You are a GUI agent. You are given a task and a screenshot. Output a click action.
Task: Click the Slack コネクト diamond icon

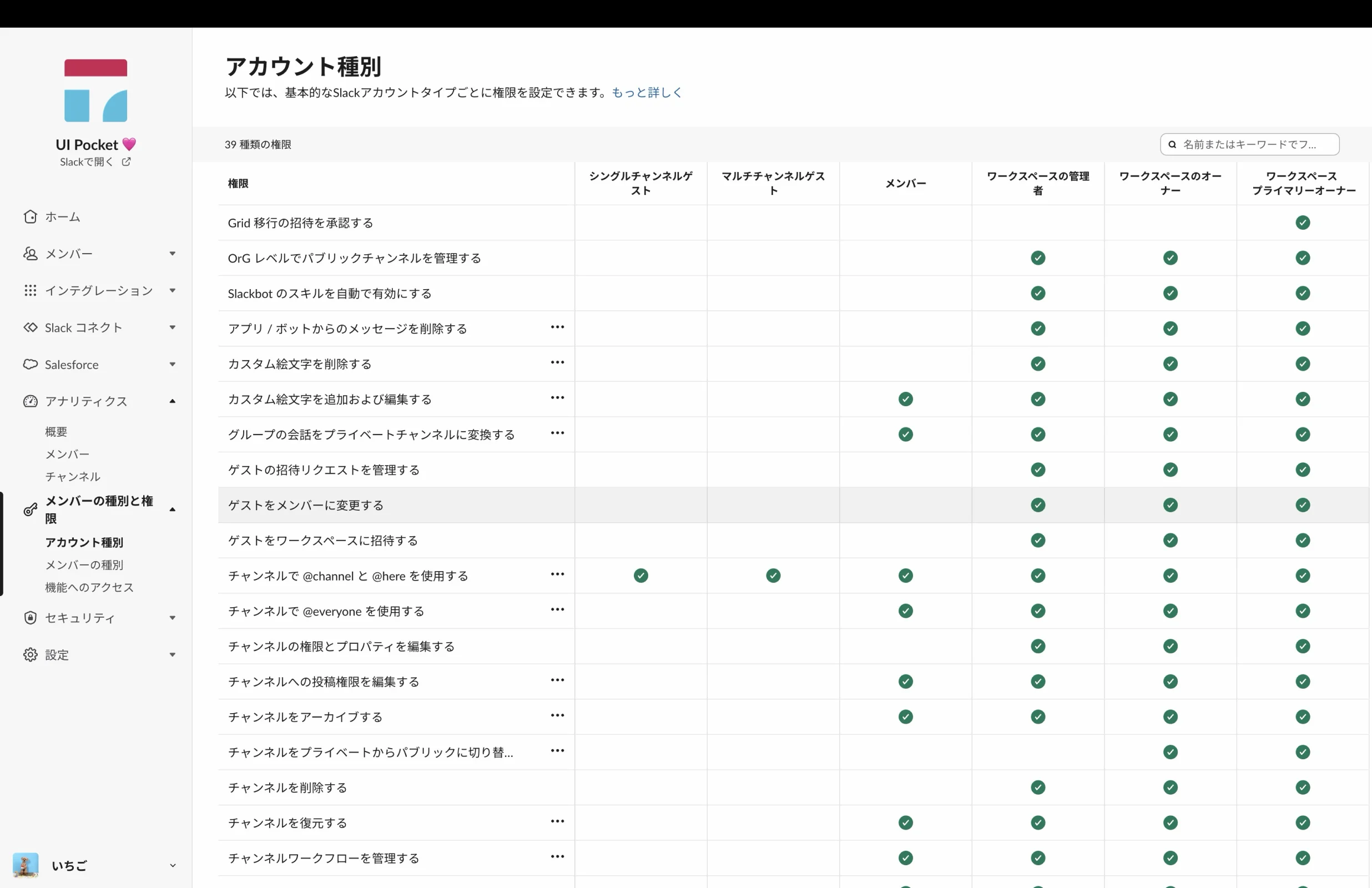(x=30, y=327)
